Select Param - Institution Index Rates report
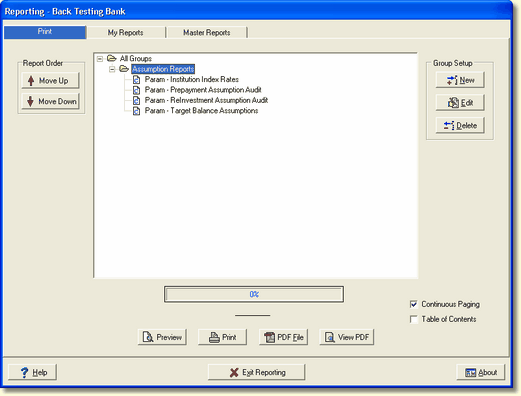Screen dimensions: 521x396 (x=192, y=80)
